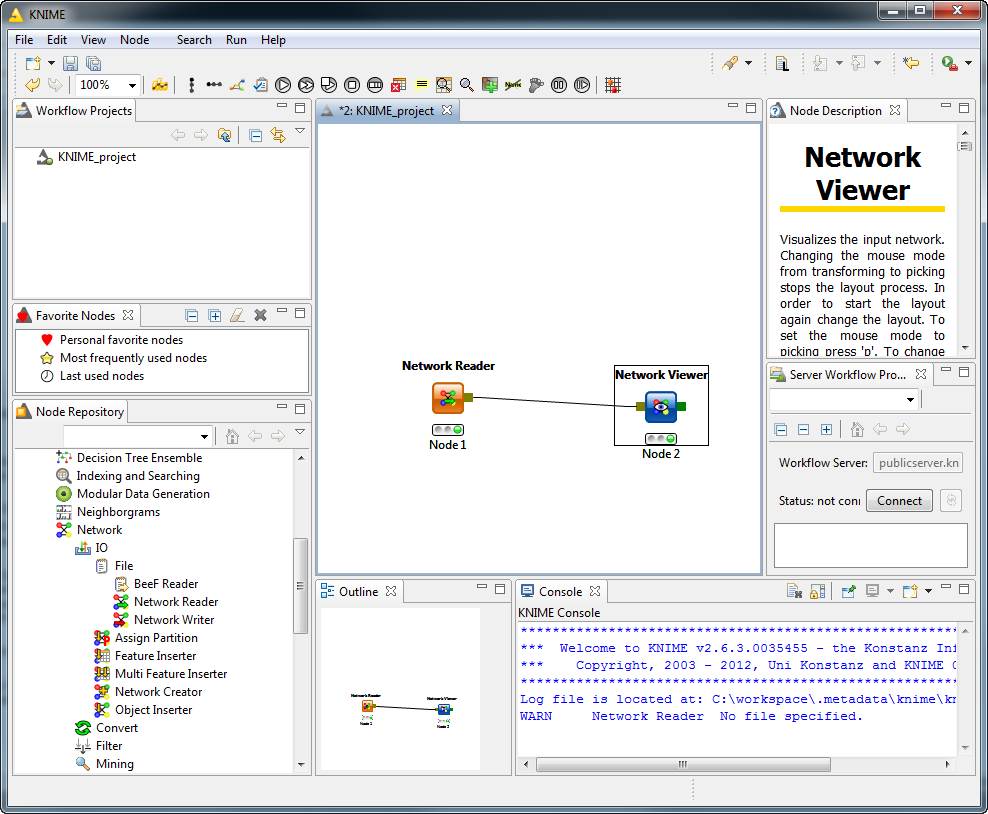
Task: Open the Run menu
Action: (236, 40)
